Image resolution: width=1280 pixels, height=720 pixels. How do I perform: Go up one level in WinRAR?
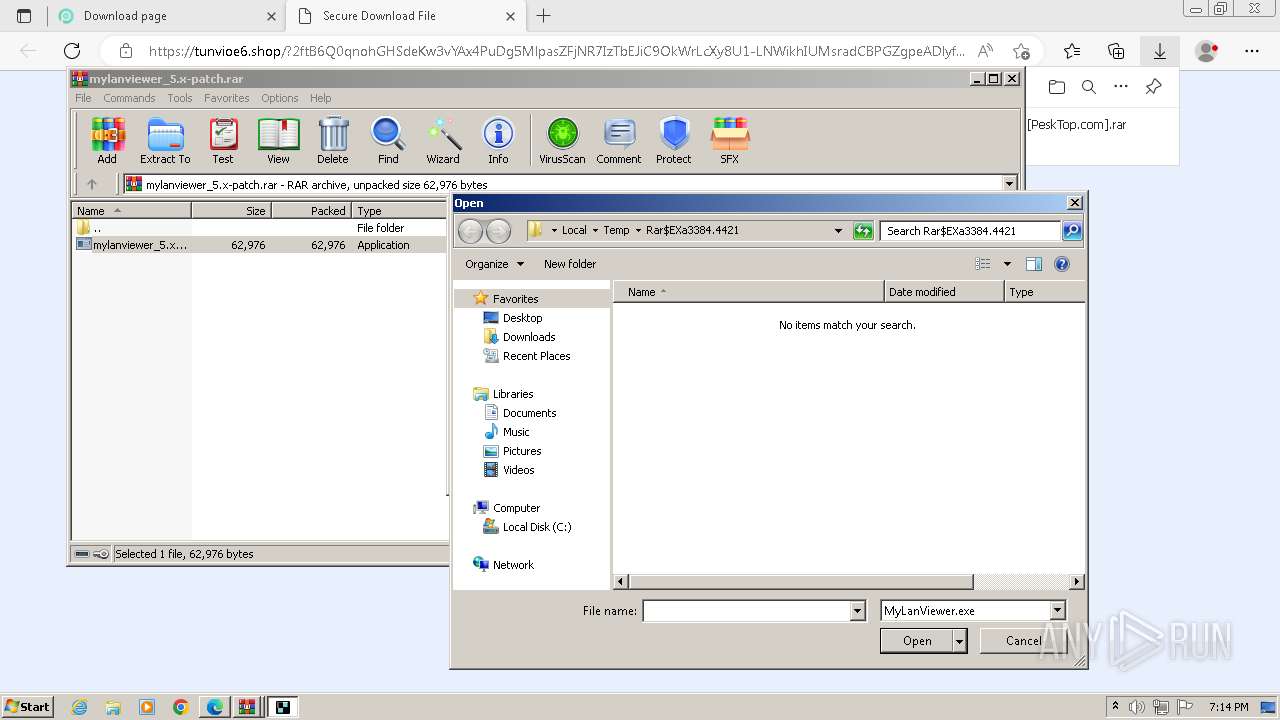[x=92, y=184]
